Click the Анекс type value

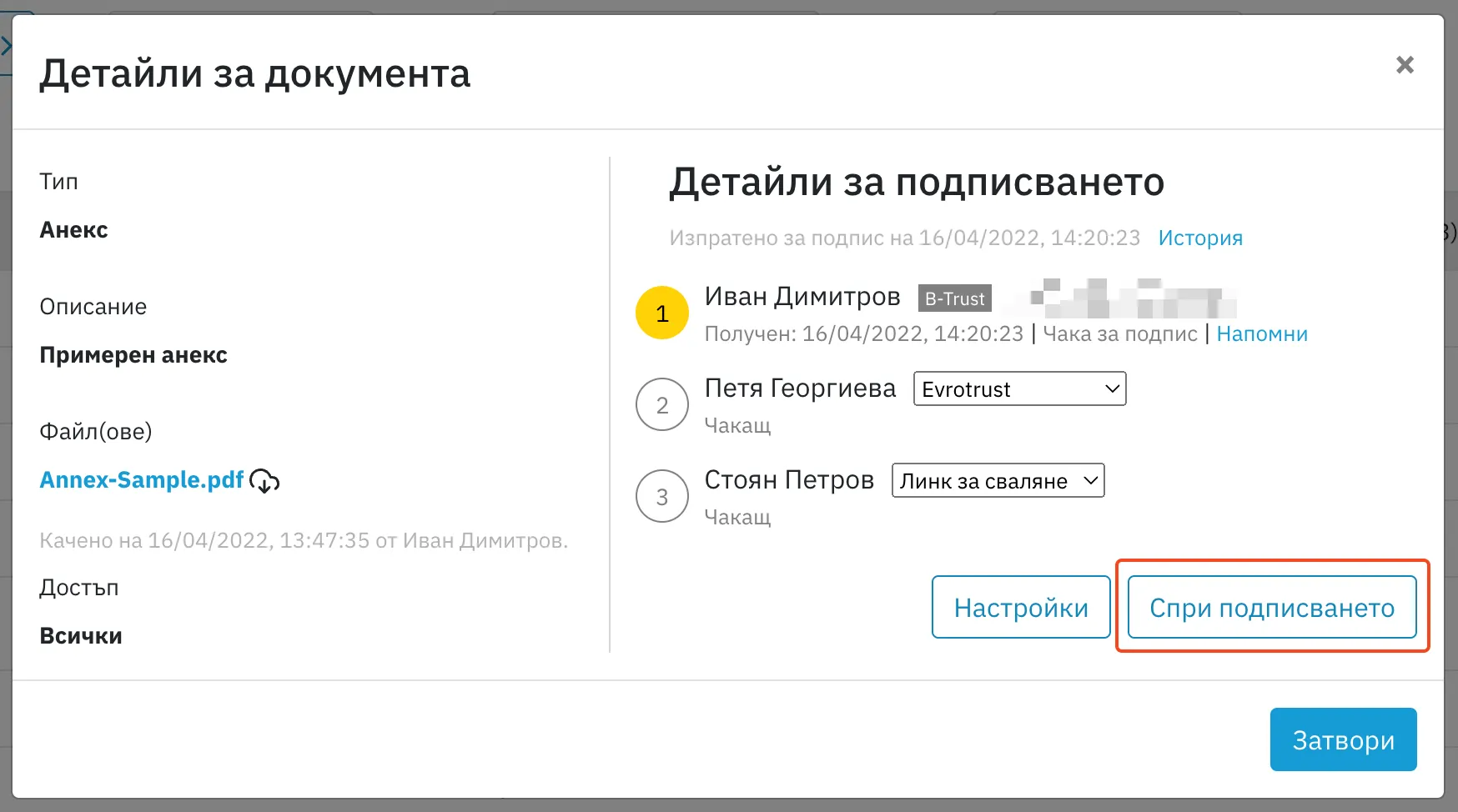pyautogui.click(x=74, y=230)
